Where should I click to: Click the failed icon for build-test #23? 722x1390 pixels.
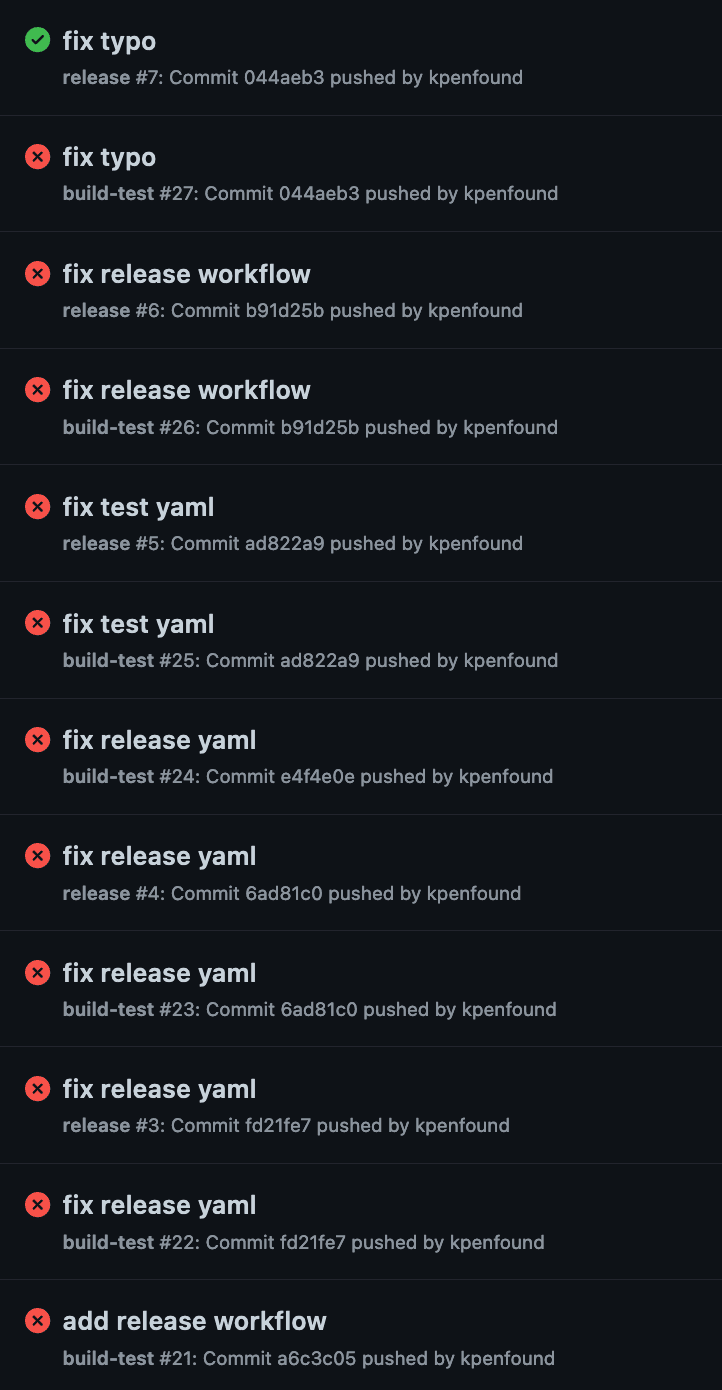coord(37,973)
